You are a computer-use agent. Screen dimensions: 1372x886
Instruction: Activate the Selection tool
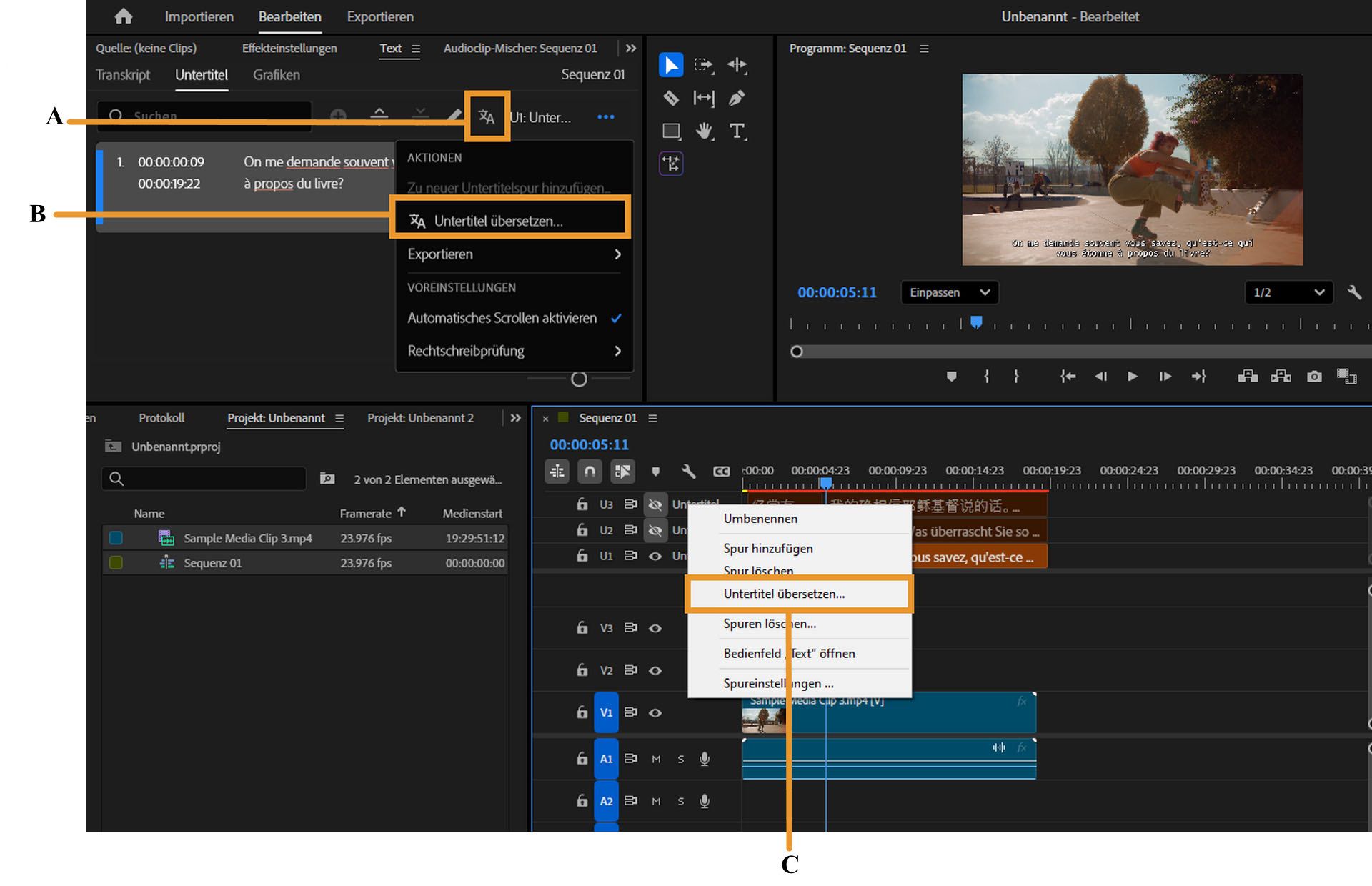(670, 65)
